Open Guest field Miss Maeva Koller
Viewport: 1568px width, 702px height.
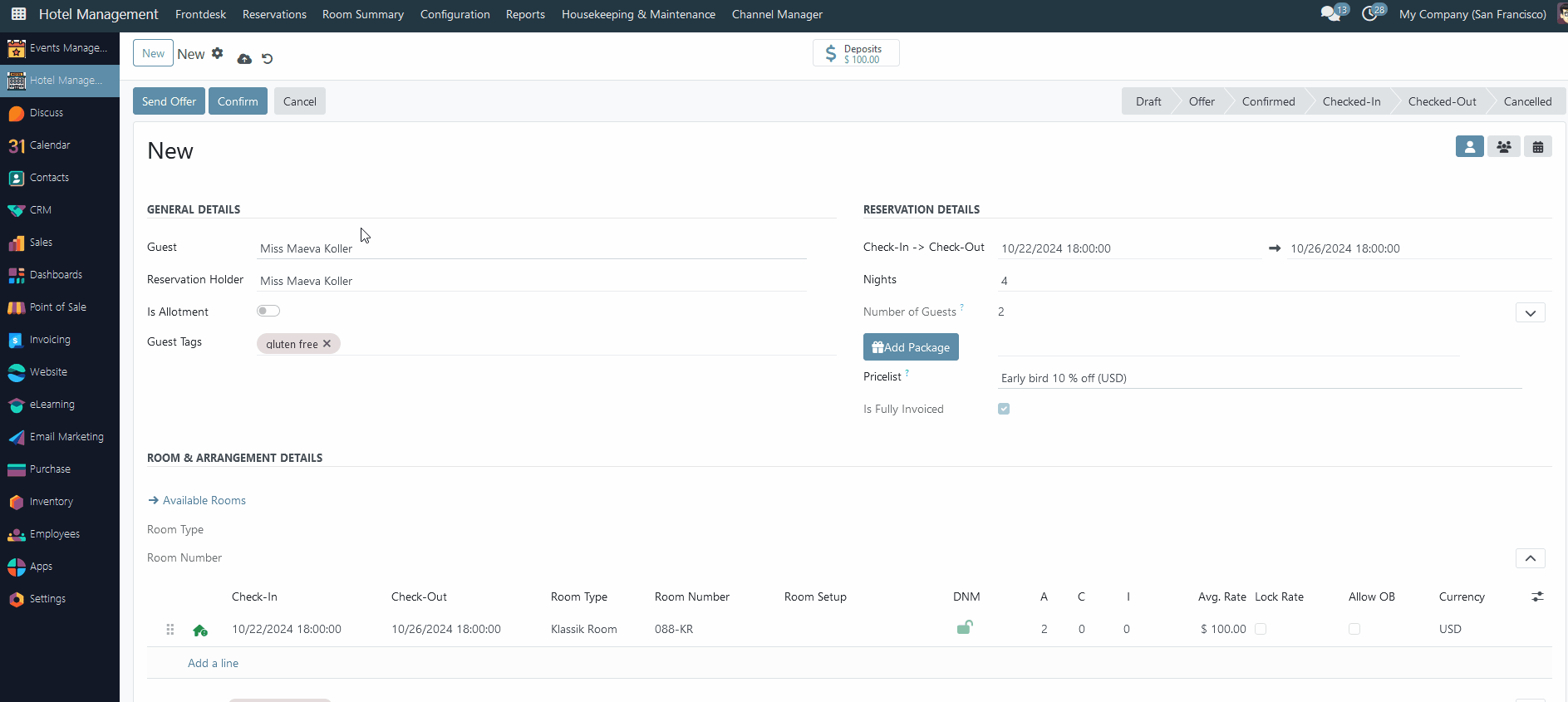pos(532,248)
